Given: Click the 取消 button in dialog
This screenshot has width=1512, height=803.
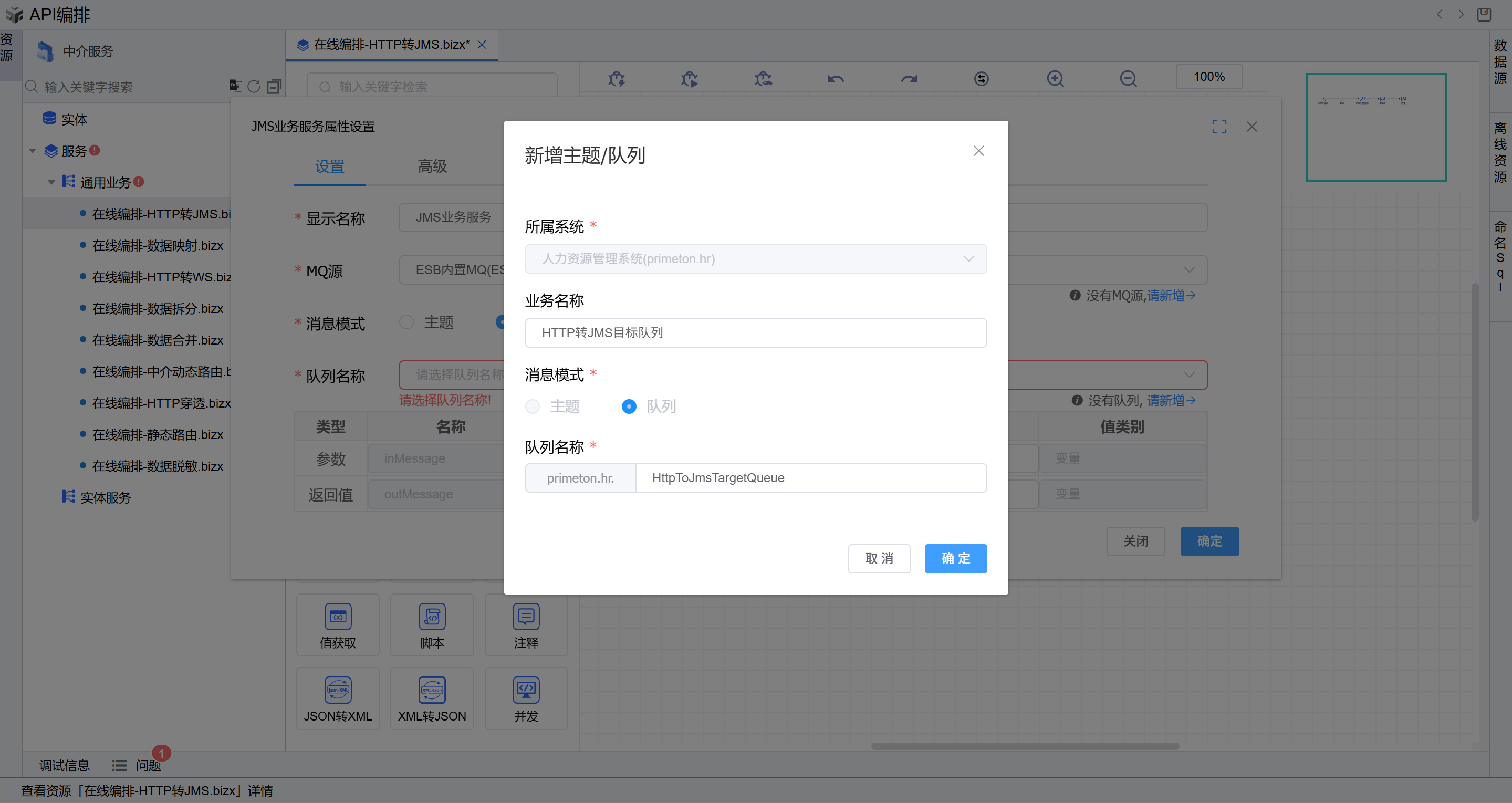Looking at the screenshot, I should coord(879,558).
